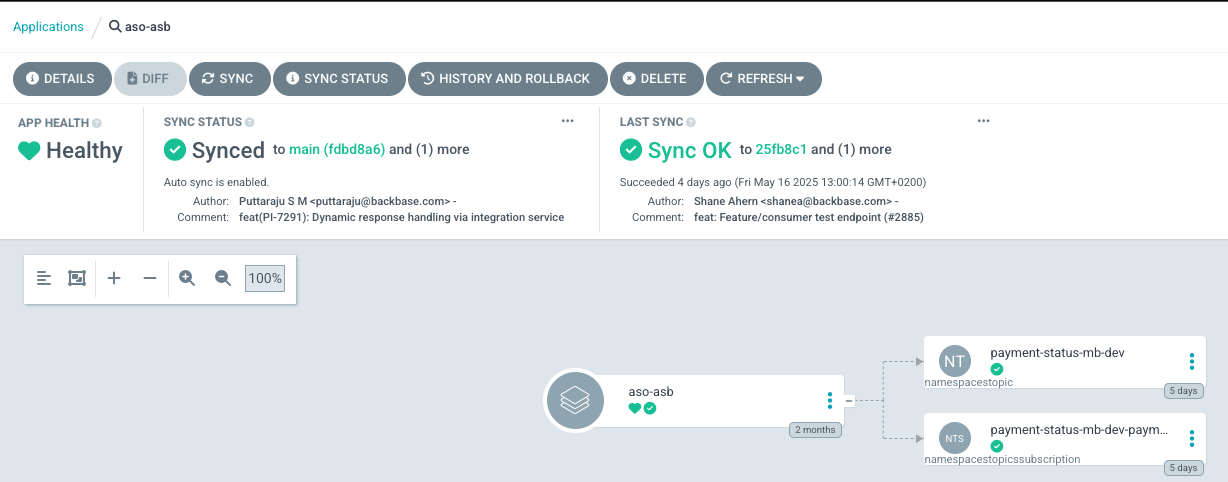Click the aso-asb application layers icon

[x=574, y=401]
